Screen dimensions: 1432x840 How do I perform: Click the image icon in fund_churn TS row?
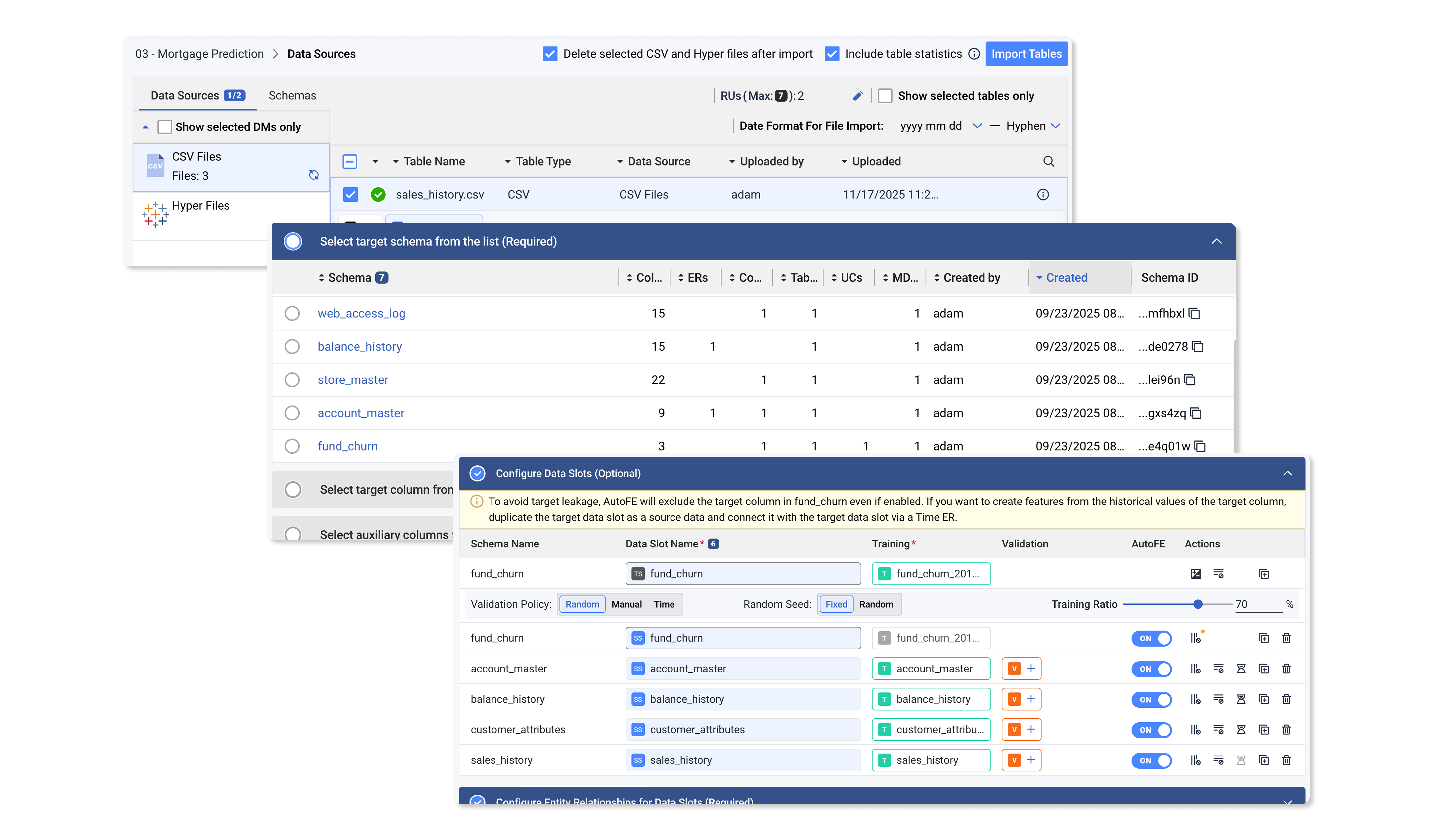point(1196,574)
